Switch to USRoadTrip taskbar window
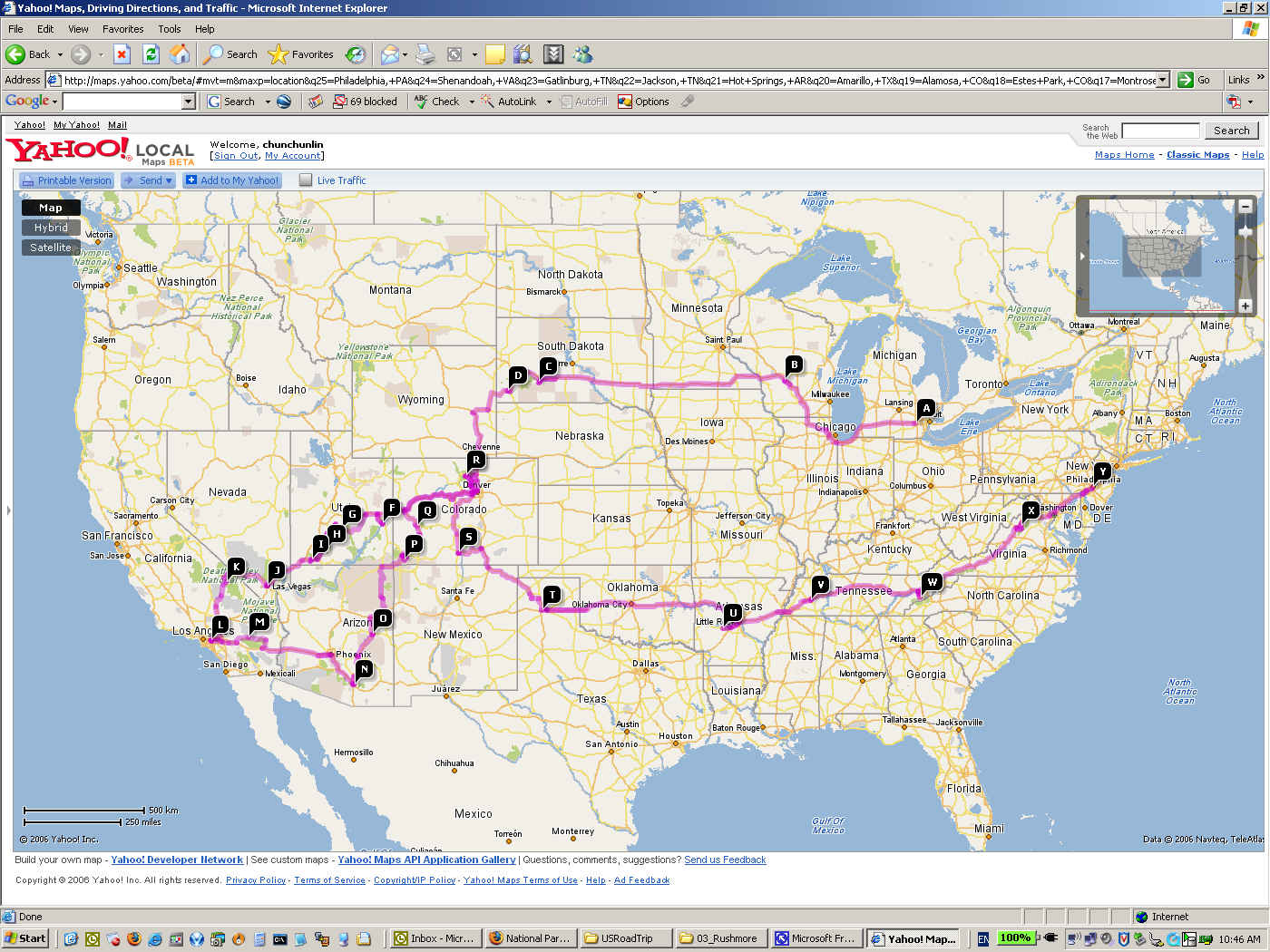Image resolution: width=1270 pixels, height=952 pixels. click(625, 938)
